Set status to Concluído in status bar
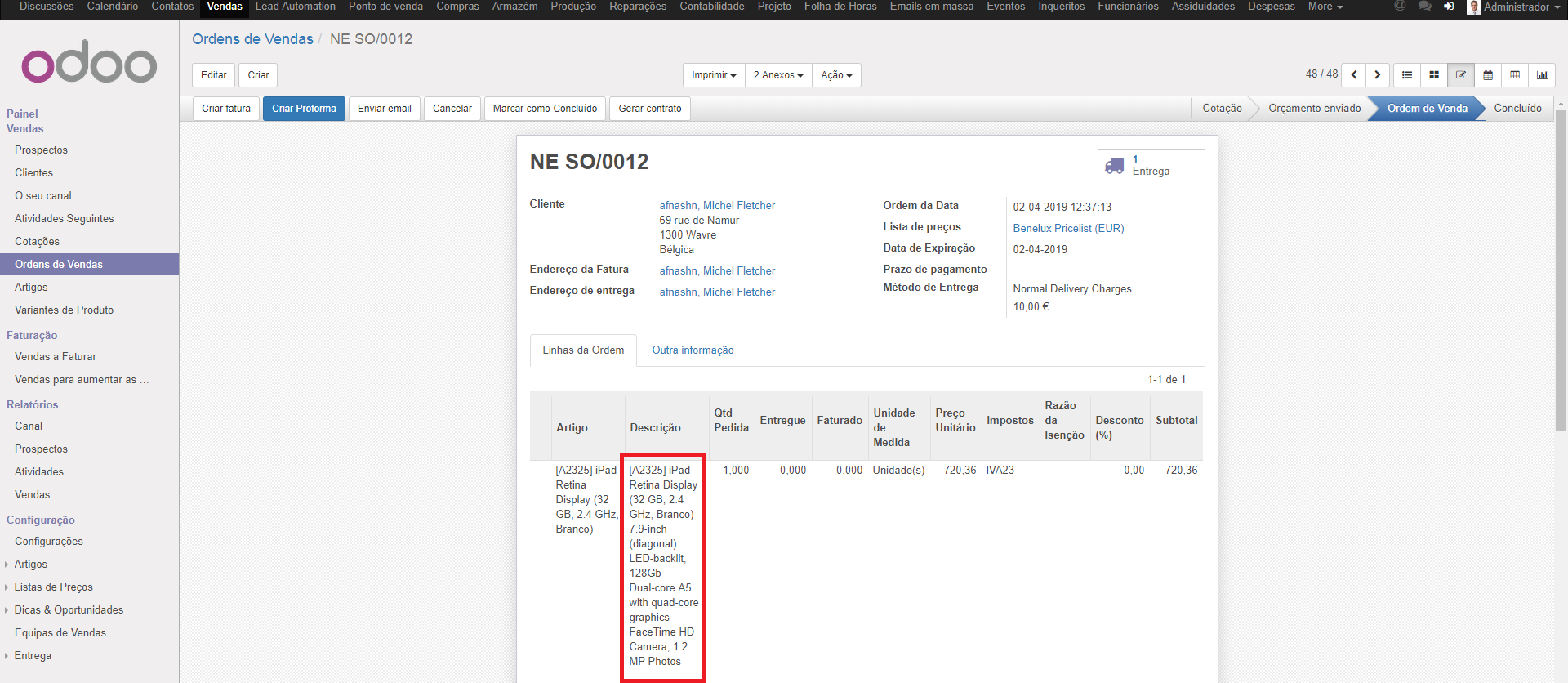This screenshot has height=683, width=1568. click(1517, 109)
